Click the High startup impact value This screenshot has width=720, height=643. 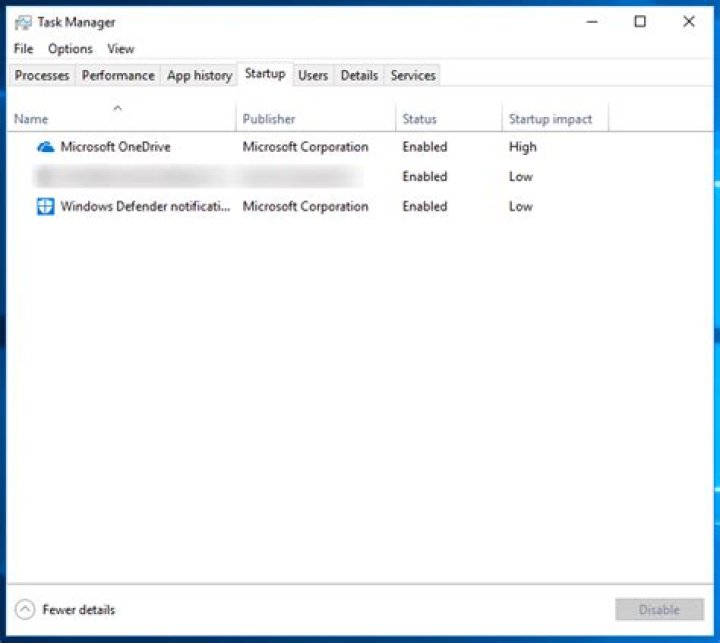click(x=523, y=147)
